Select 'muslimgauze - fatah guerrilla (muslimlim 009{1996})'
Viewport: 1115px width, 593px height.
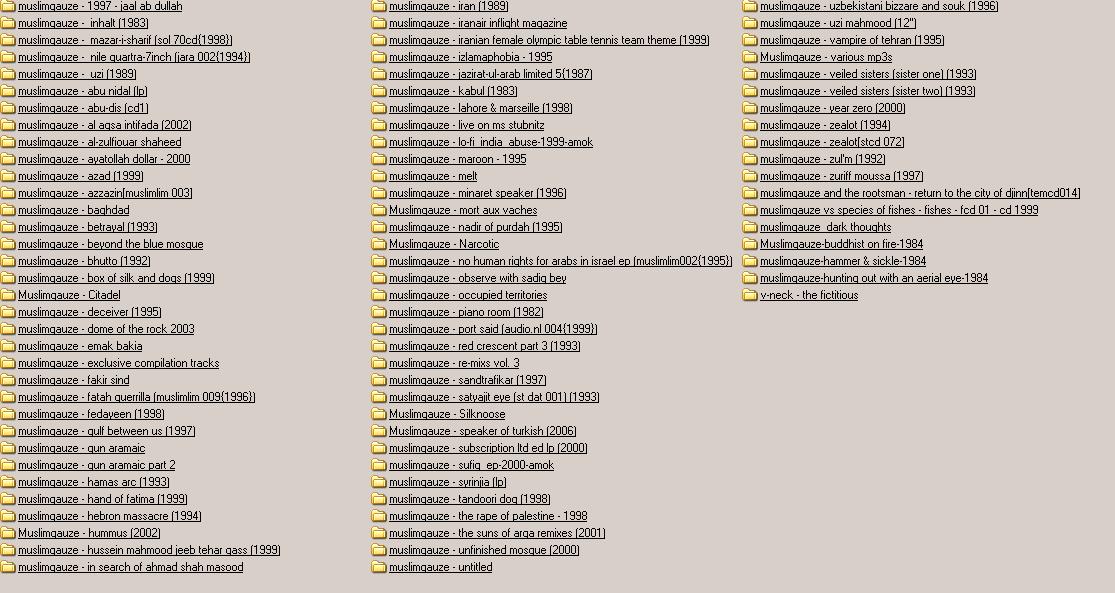click(137, 397)
